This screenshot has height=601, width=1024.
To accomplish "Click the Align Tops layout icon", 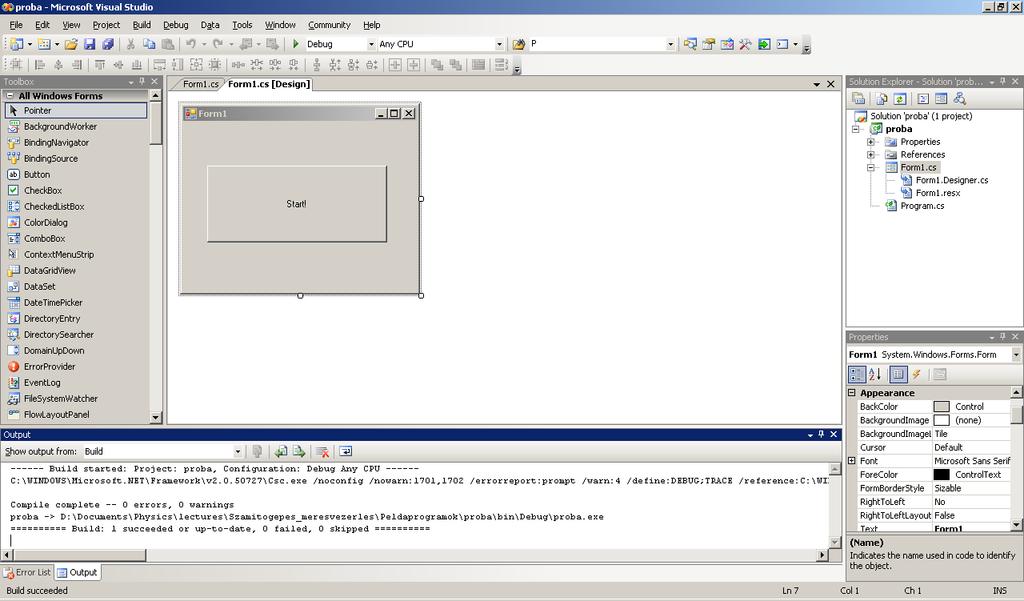I will click(x=100, y=64).
